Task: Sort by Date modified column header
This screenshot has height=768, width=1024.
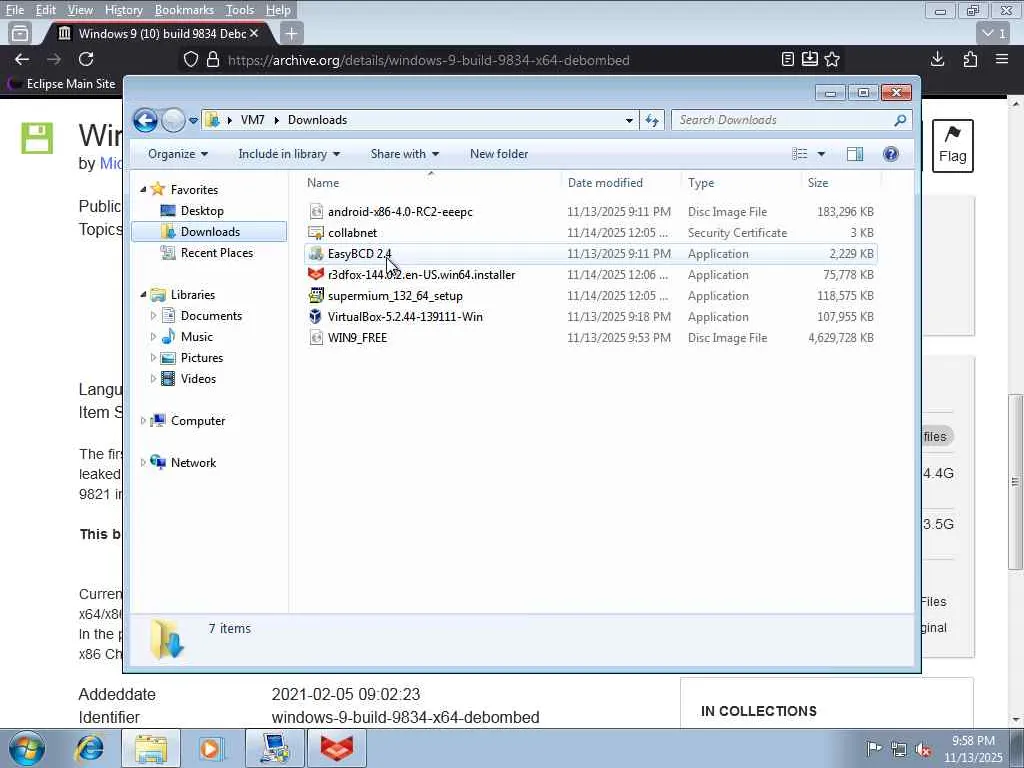Action: coord(621,183)
